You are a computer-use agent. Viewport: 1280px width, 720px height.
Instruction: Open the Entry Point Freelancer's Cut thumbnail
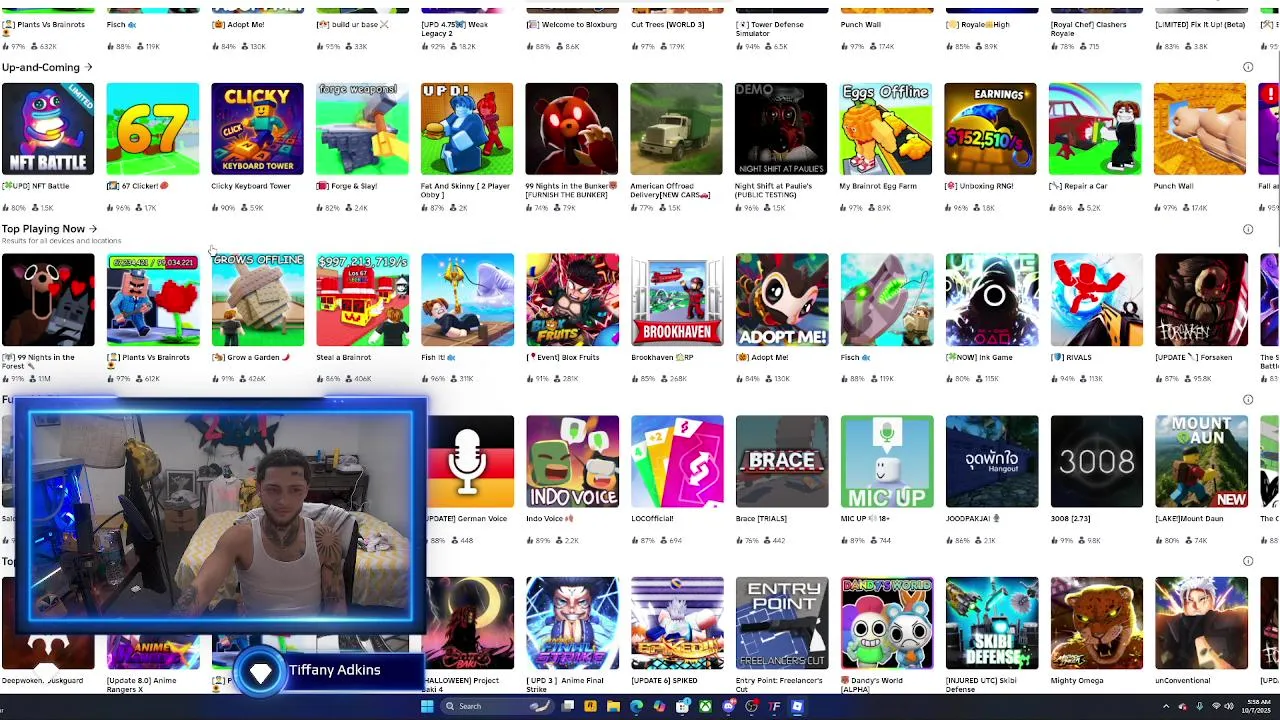781,623
